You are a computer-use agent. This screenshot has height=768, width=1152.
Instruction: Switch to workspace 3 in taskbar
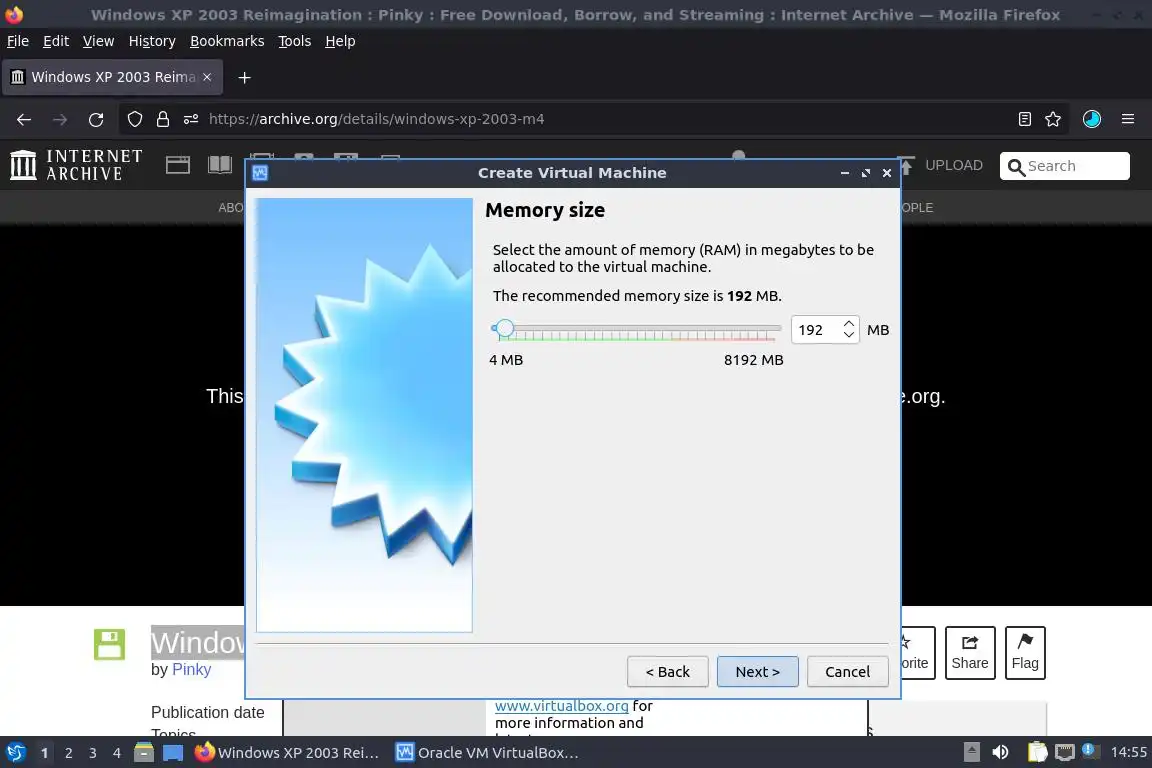click(93, 753)
